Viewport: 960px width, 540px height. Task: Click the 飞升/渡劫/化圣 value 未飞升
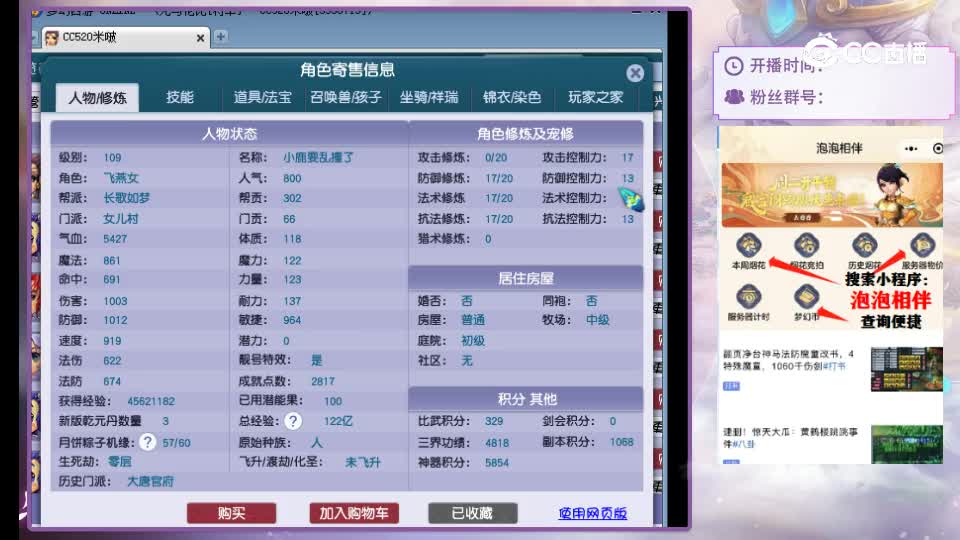[x=362, y=462]
